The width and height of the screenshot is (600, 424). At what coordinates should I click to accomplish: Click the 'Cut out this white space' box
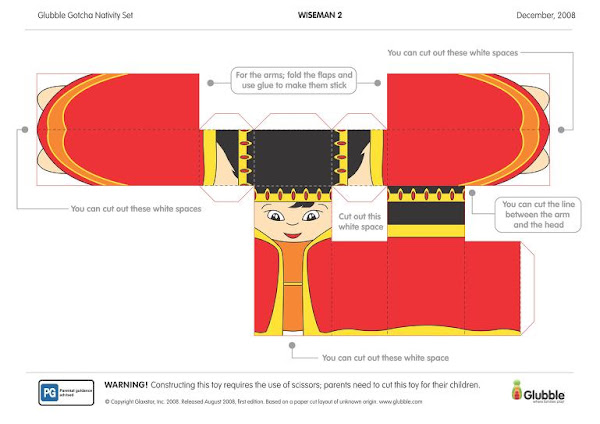[x=360, y=222]
